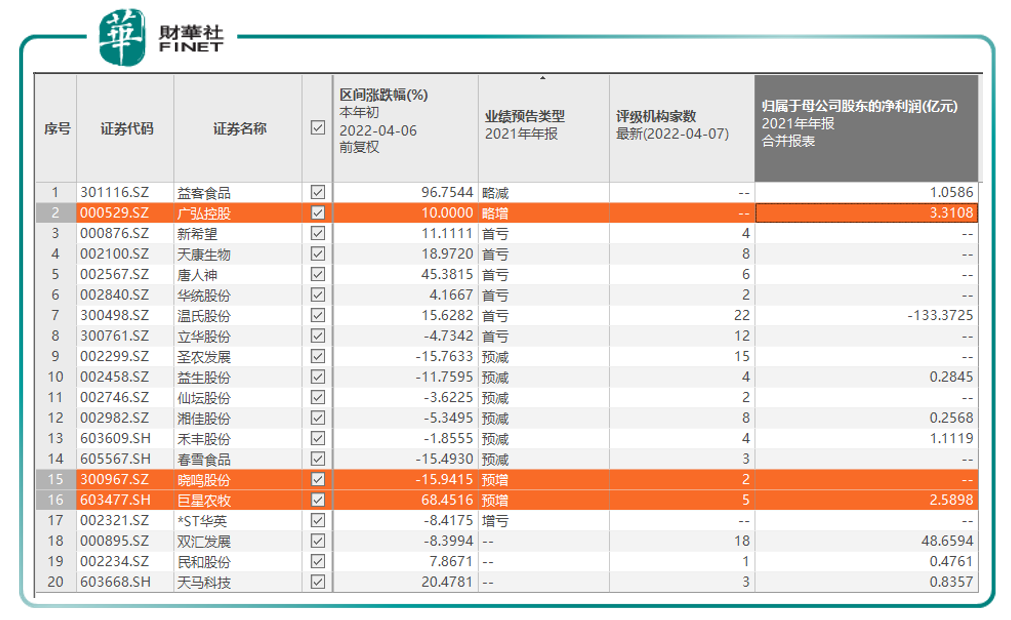The width and height of the screenshot is (1011, 620).
Task: Sort by the 证券代码 column header
Action: coord(126,129)
